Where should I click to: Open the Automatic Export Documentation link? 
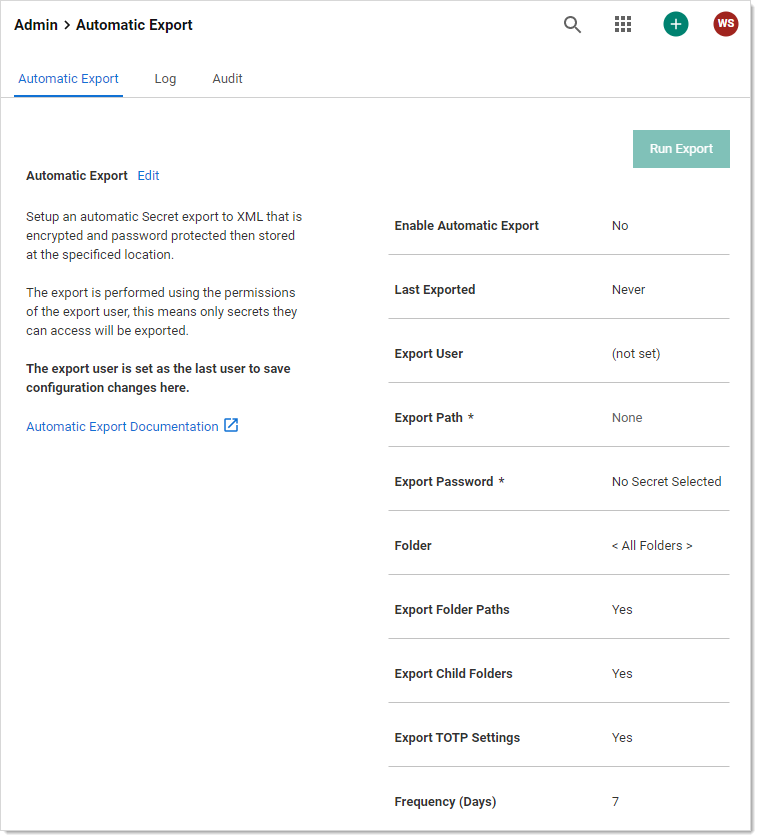122,427
